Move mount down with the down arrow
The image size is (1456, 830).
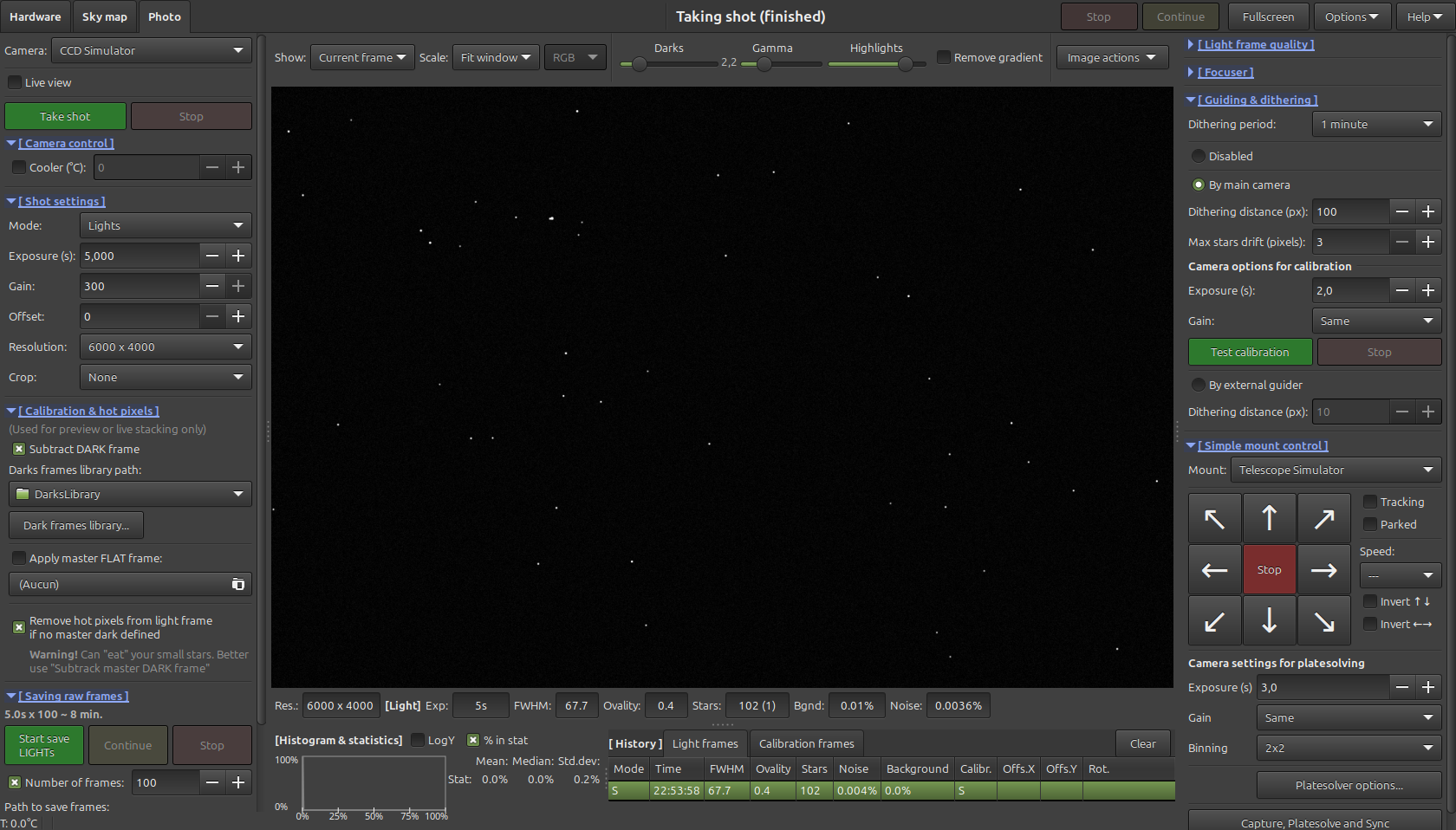[1269, 620]
